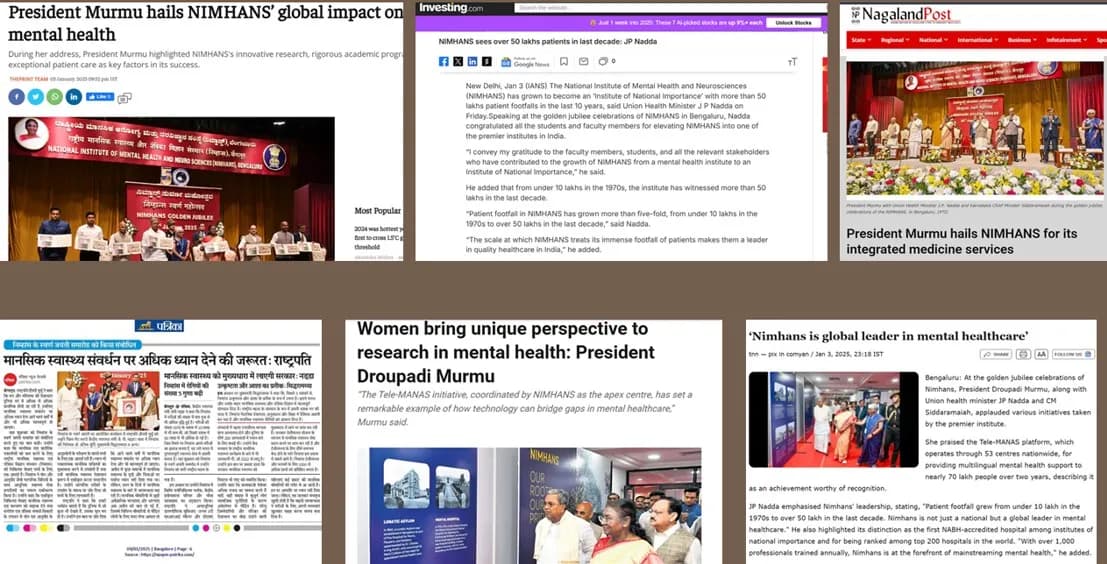Screen dimensions: 1107x564
Task: Open the Business menu on Nagaland Post
Action: [1021, 41]
